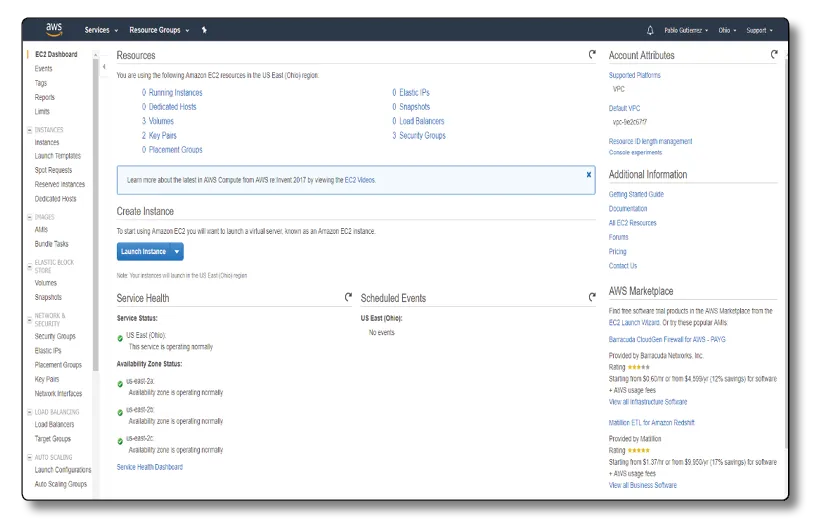Dismiss the re:Invent 2017 info banner

coord(589,174)
